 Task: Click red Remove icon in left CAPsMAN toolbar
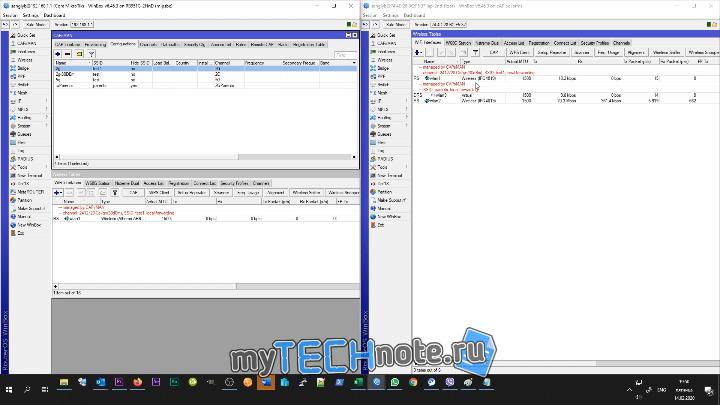[x=68, y=54]
